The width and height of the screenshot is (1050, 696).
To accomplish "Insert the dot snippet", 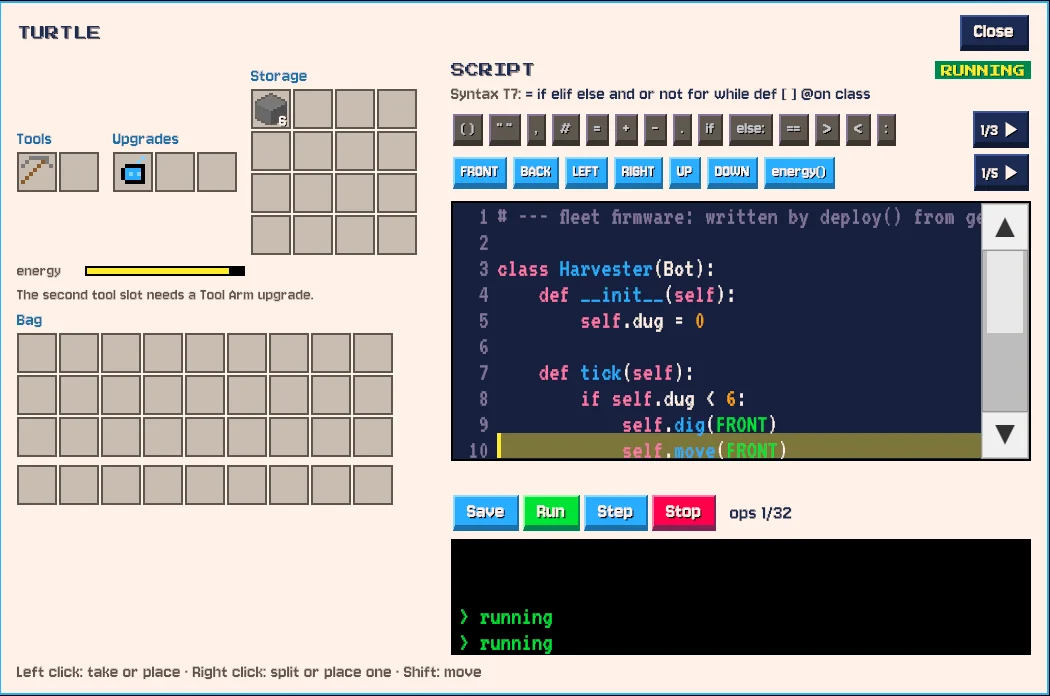I will pyautogui.click(x=682, y=129).
